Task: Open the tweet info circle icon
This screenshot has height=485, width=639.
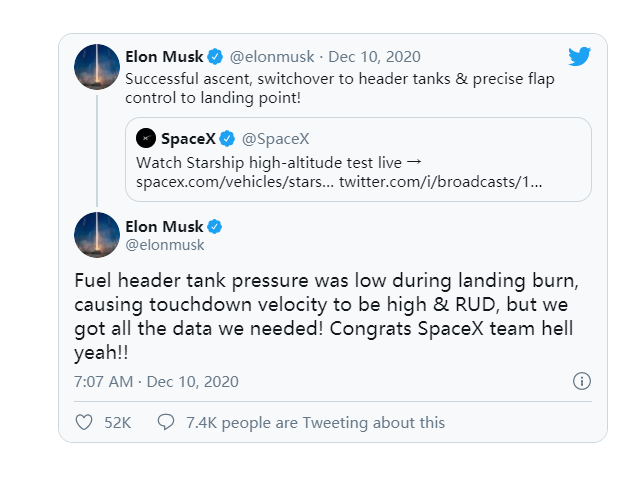Action: pos(582,381)
